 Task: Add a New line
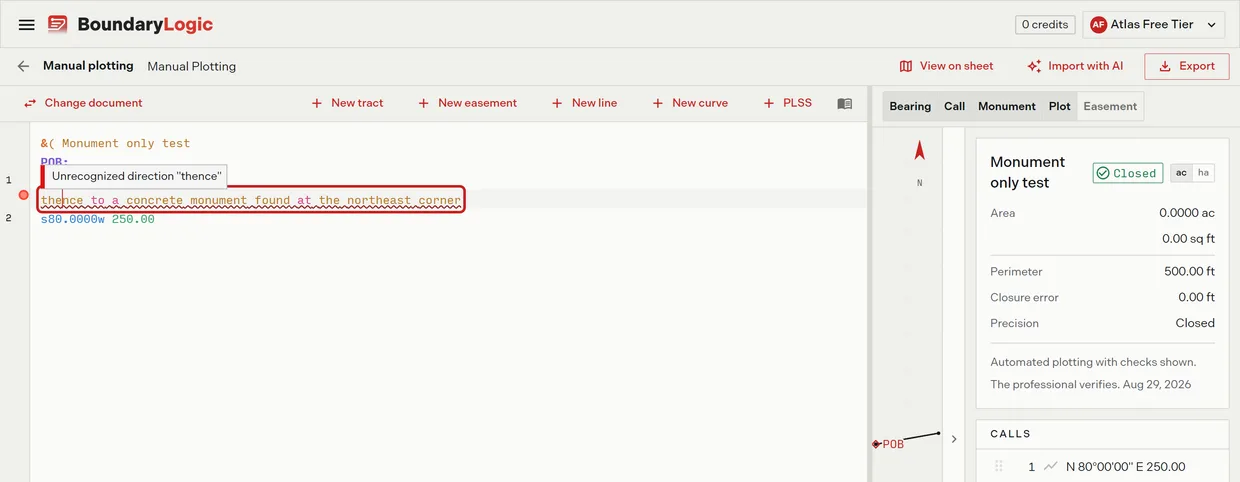[x=584, y=103]
